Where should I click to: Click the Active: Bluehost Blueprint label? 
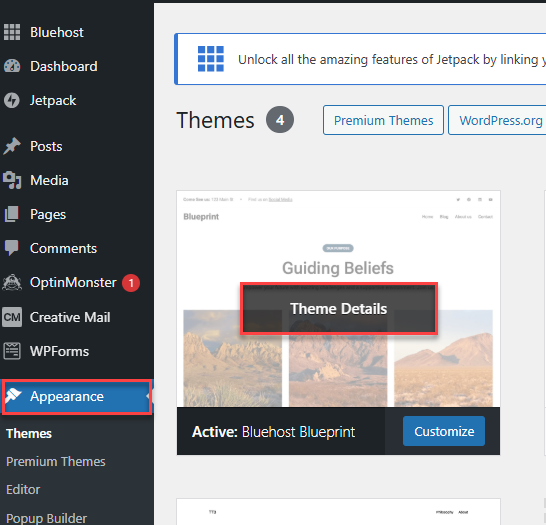(x=273, y=432)
